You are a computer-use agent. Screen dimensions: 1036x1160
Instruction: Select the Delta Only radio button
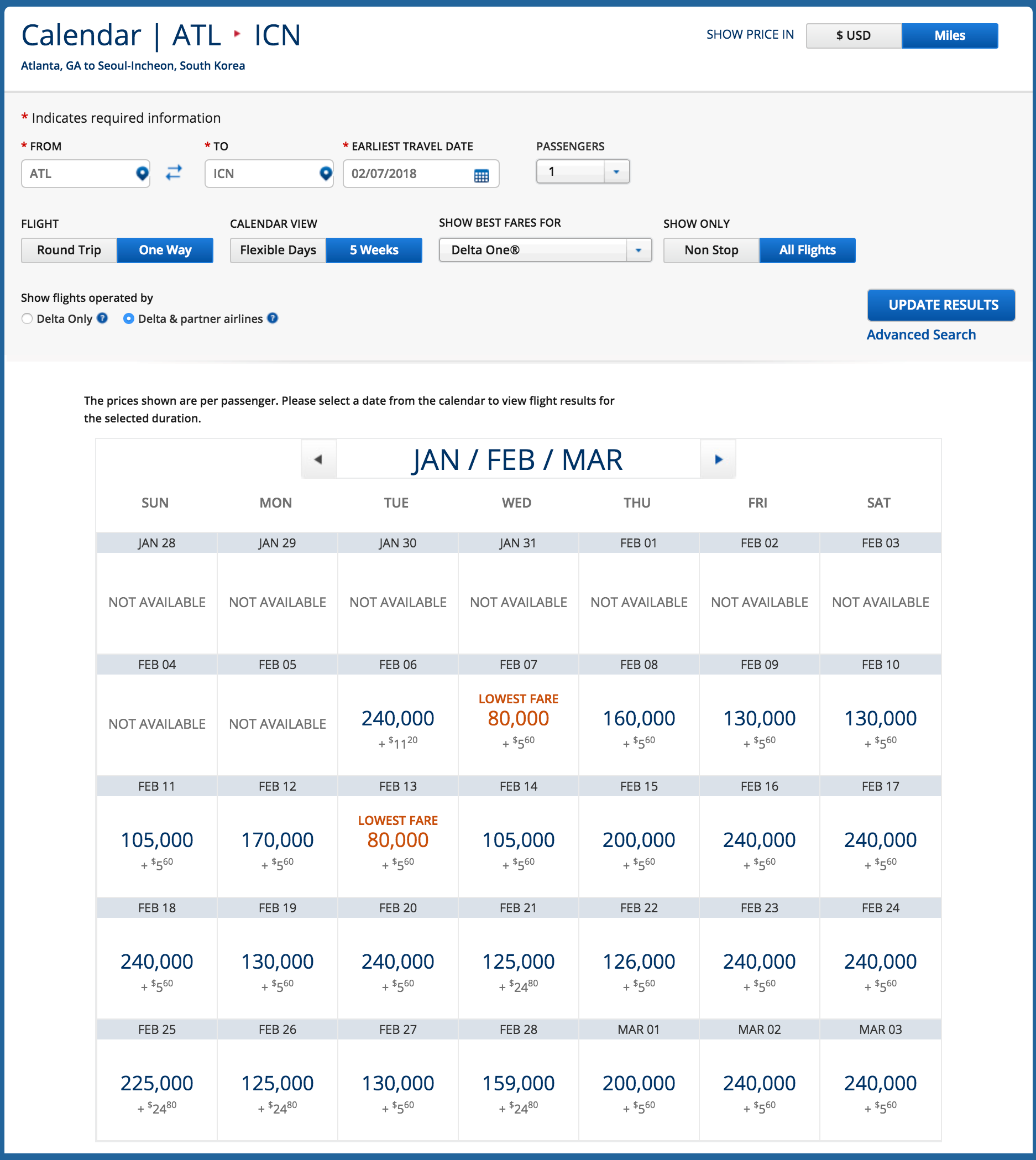[27, 318]
